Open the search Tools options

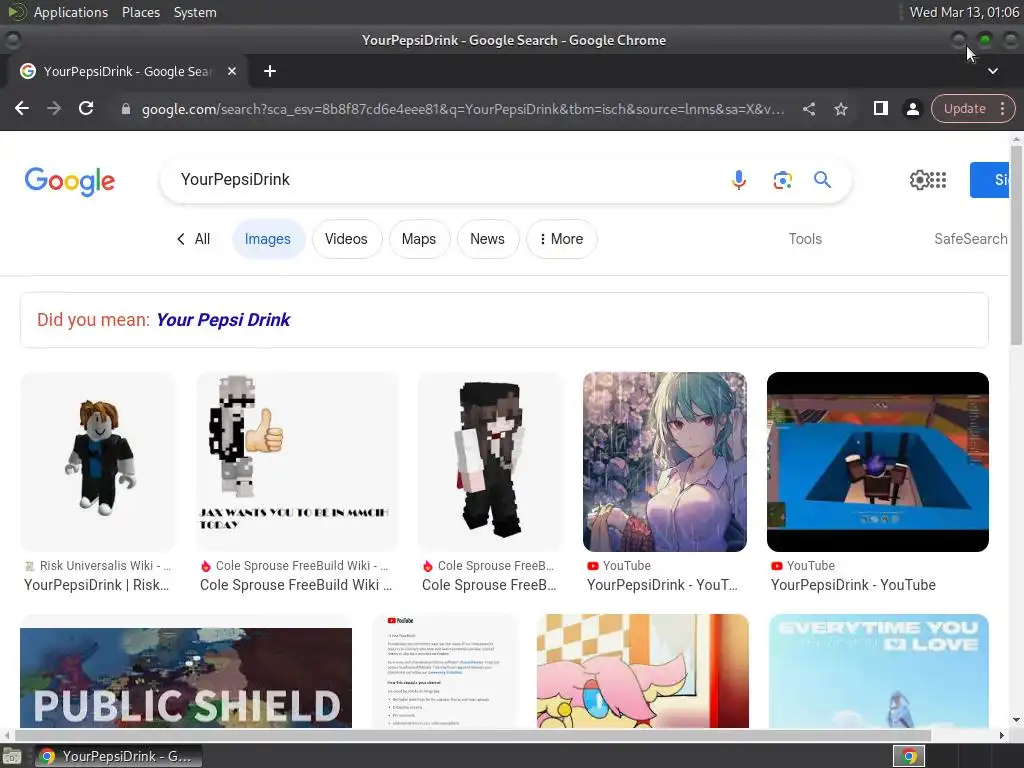(x=805, y=239)
